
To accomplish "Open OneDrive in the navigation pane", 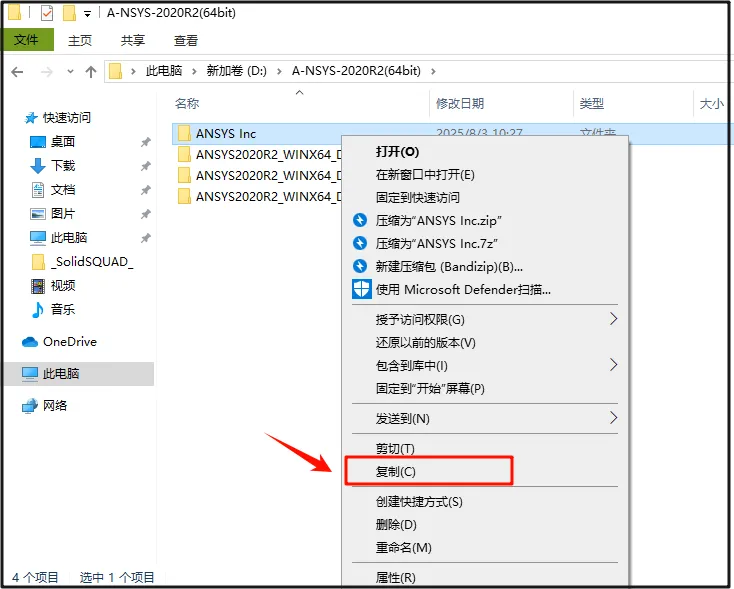I will pos(59,342).
